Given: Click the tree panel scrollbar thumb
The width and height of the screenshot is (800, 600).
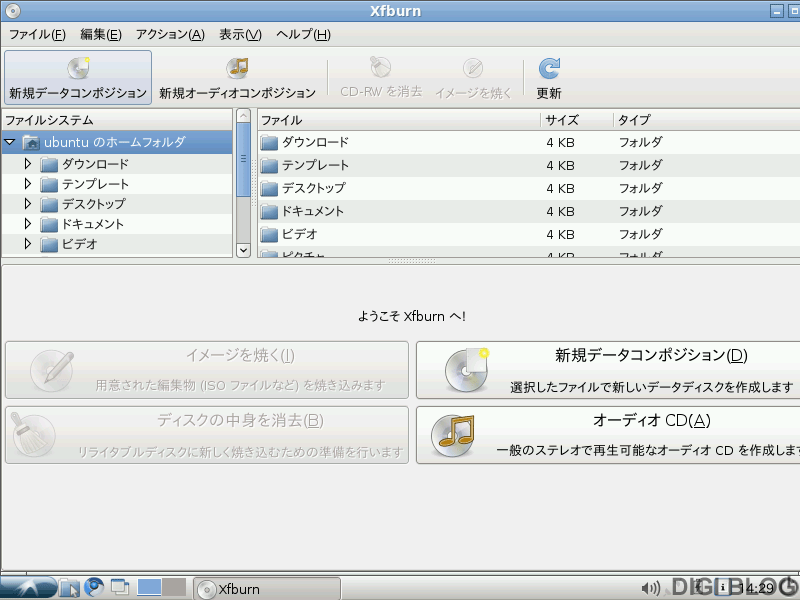Looking at the screenshot, I should tap(244, 159).
